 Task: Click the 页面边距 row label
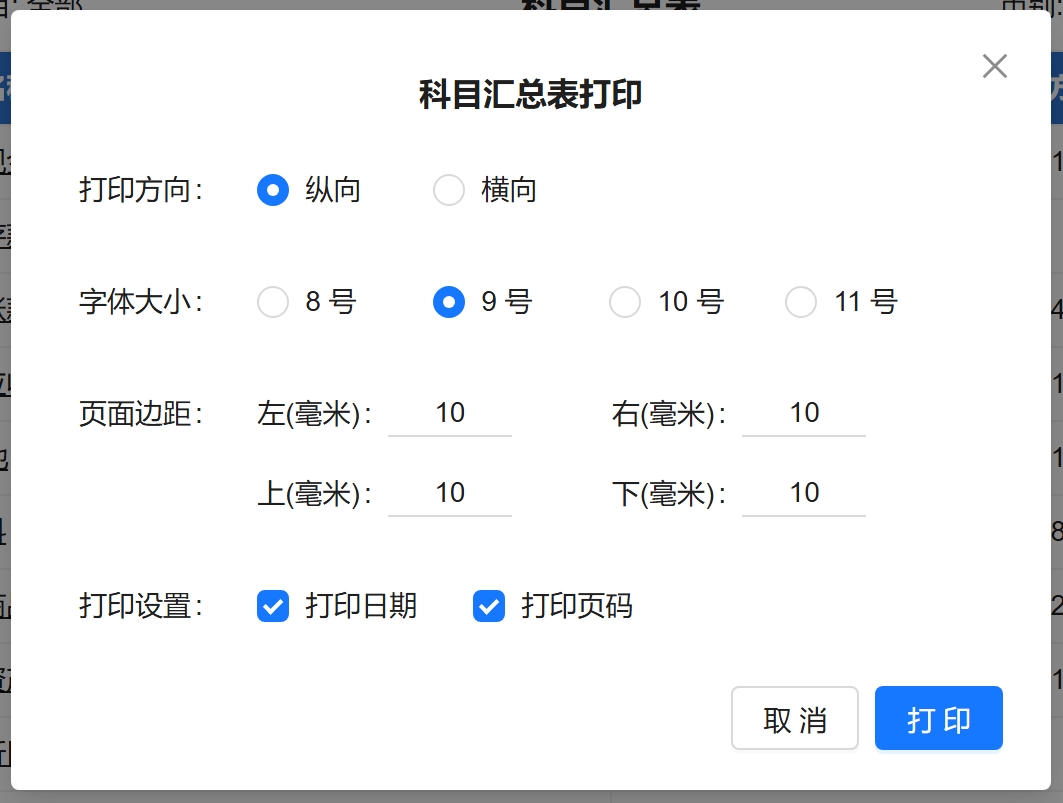point(140,414)
